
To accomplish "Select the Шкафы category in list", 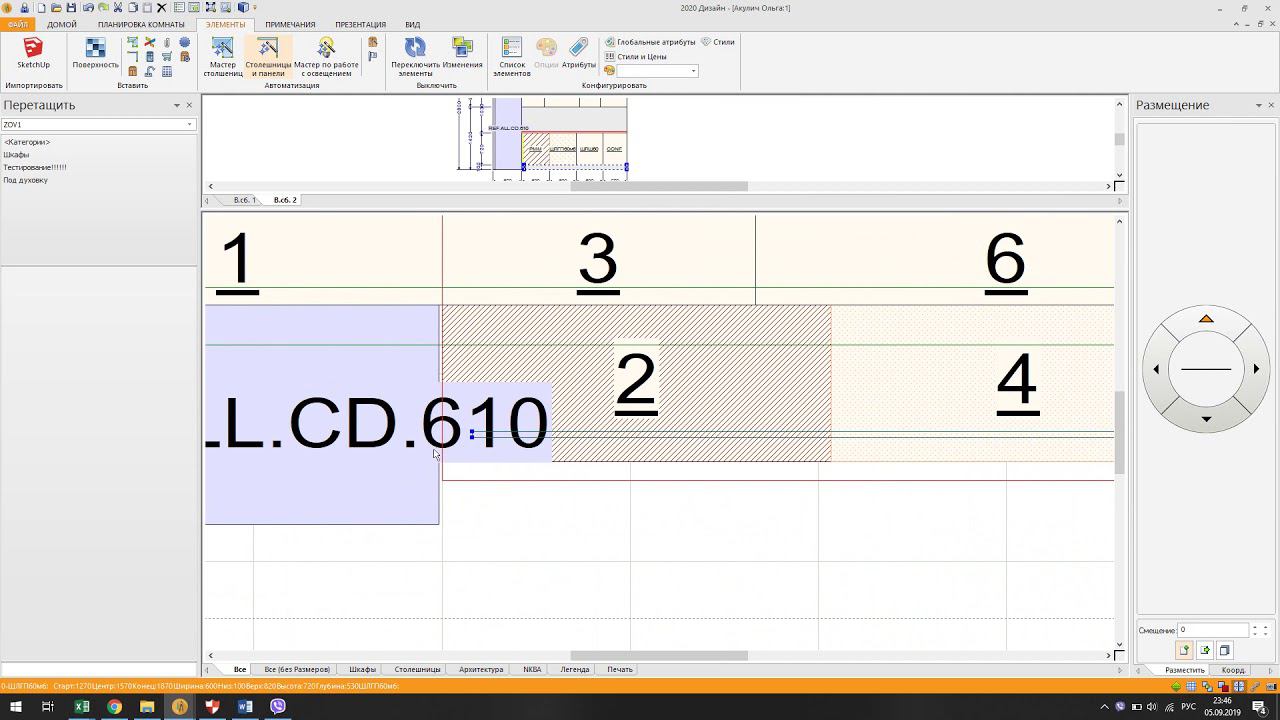I will point(16,155).
